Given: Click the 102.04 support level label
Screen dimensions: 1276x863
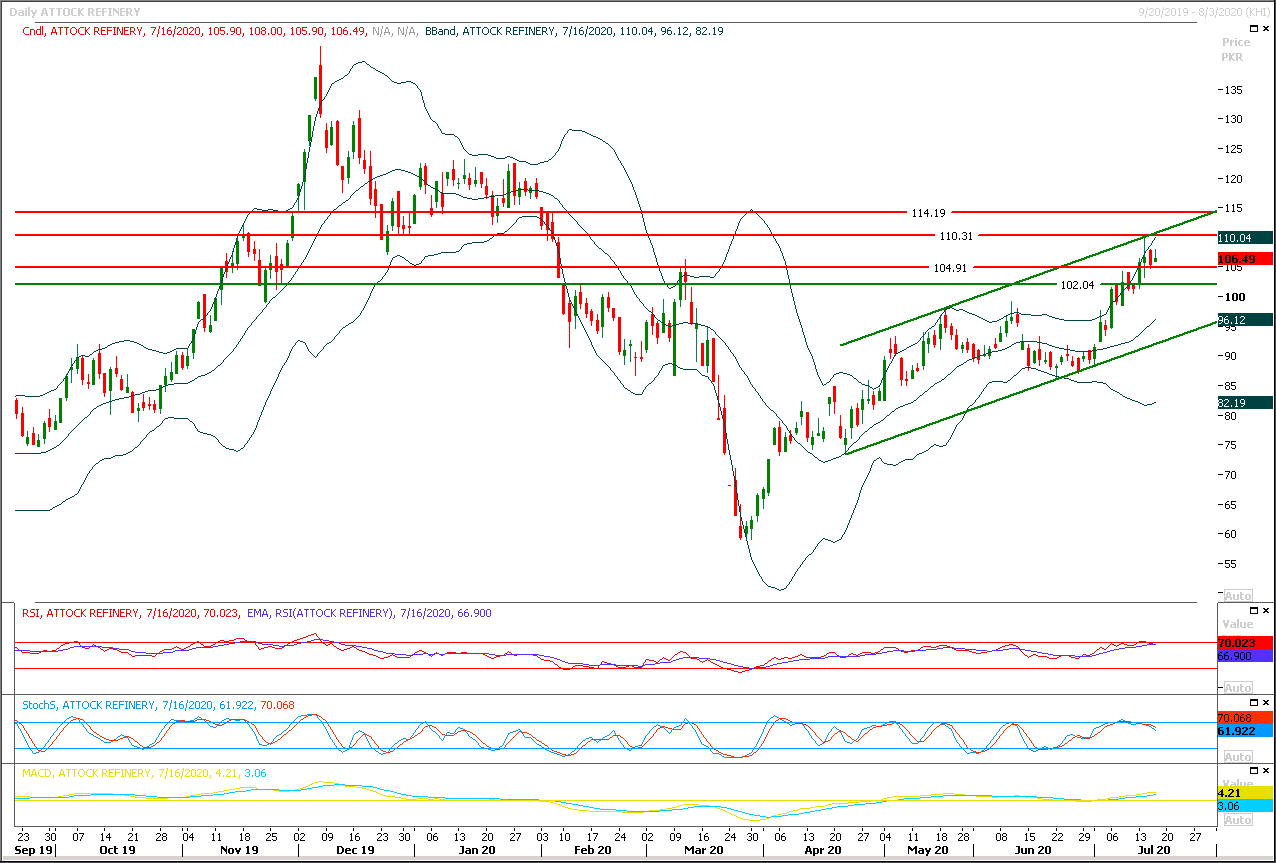Looking at the screenshot, I should click(x=1078, y=285).
